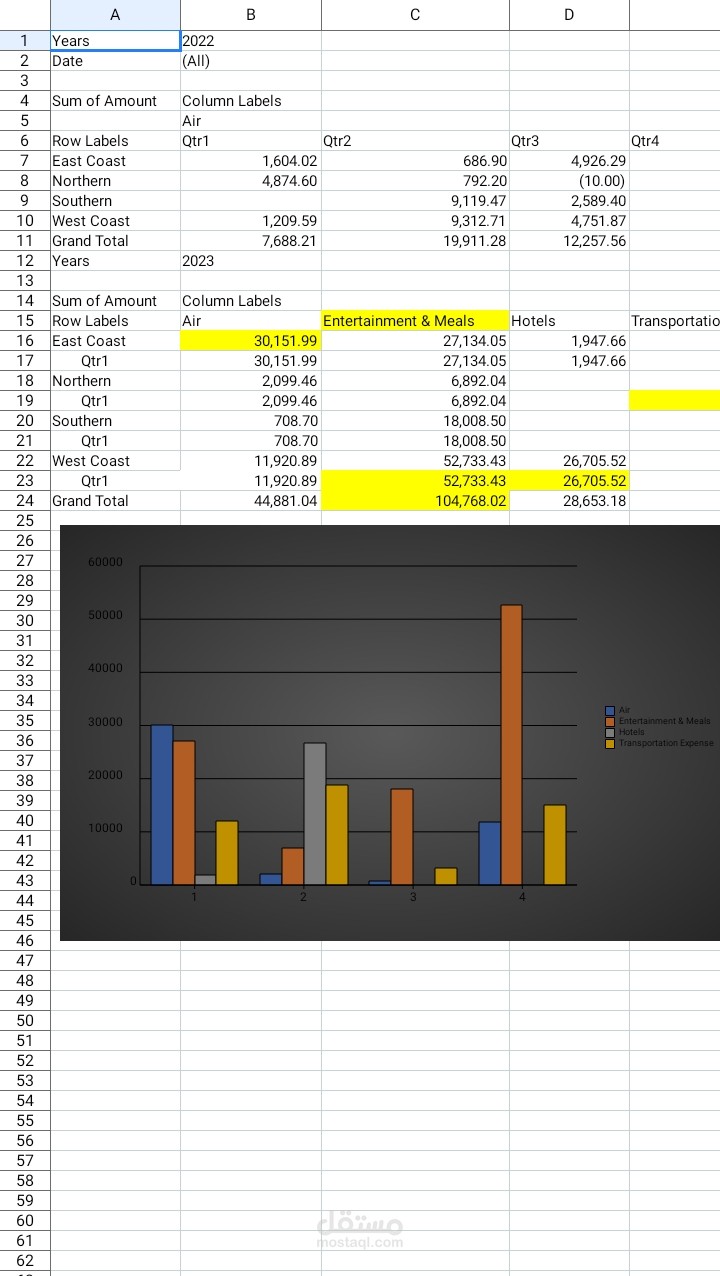720x1276 pixels.
Task: Click the empty yellow highlighted cell in row 19
Action: point(675,401)
